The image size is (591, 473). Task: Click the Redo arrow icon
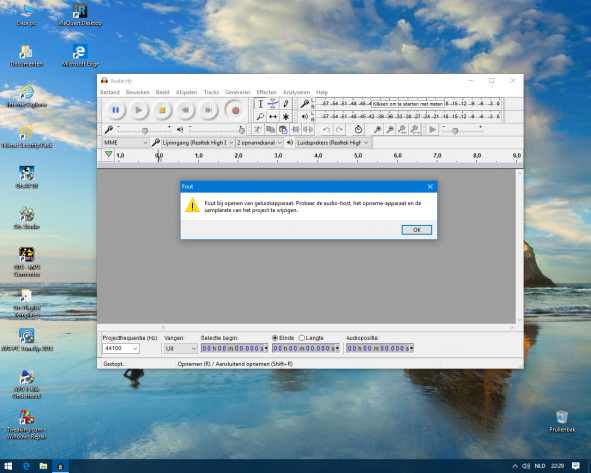click(339, 130)
